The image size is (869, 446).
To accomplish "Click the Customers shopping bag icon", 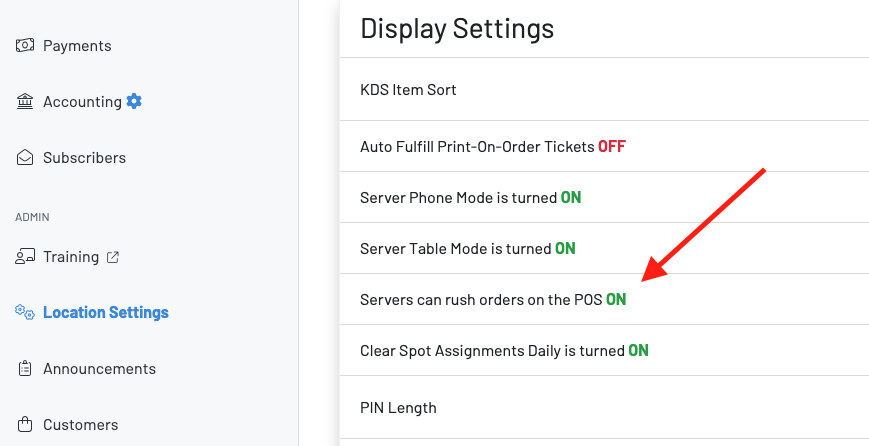I will tap(25, 425).
